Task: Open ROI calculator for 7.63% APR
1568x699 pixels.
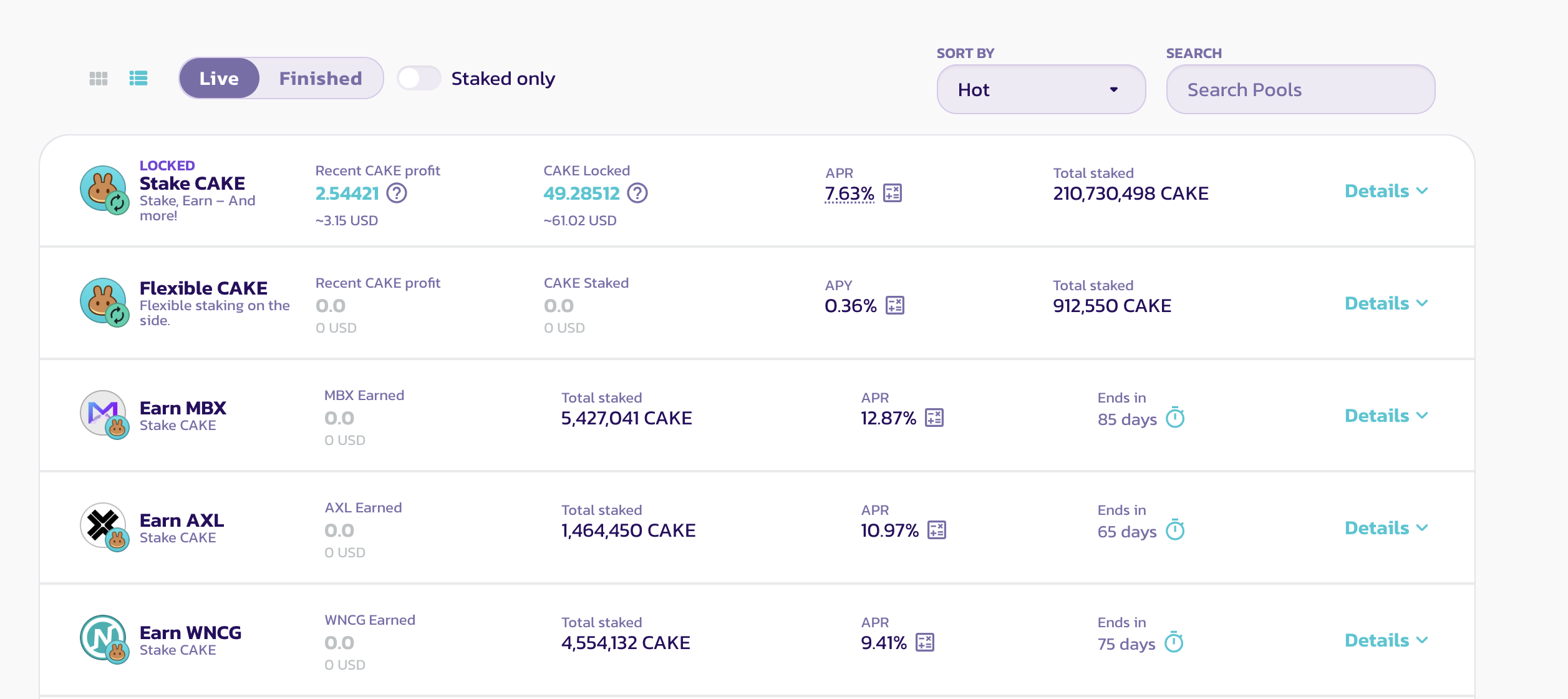Action: click(x=893, y=193)
